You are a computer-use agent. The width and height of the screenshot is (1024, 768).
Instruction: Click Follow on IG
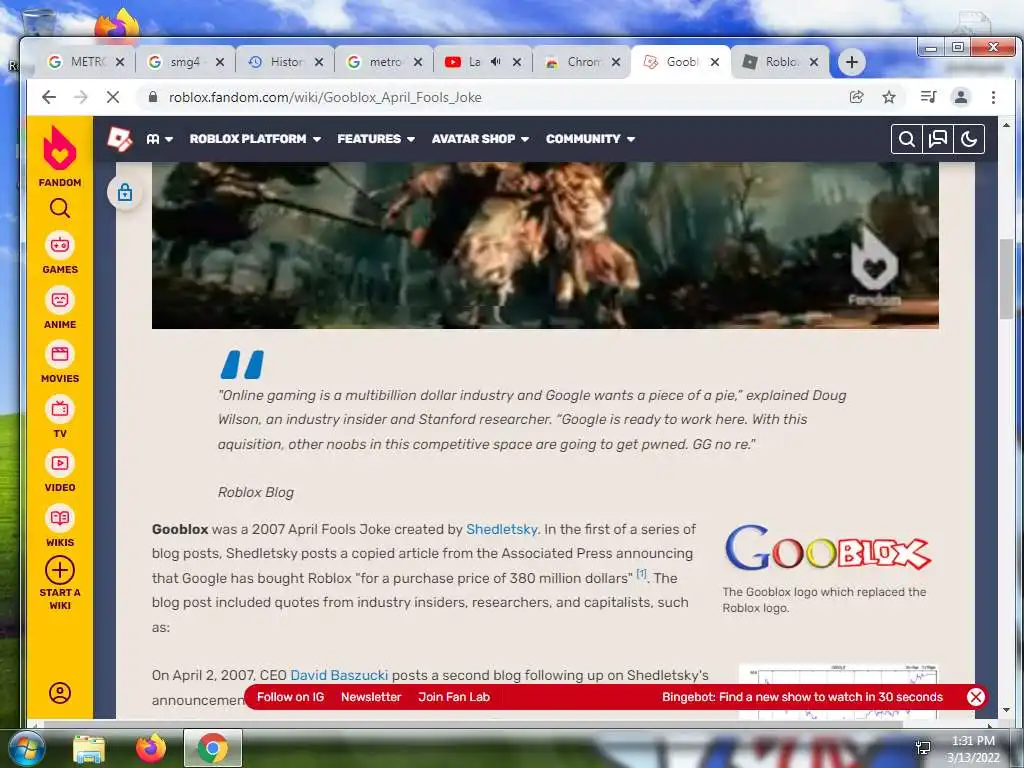(291, 697)
